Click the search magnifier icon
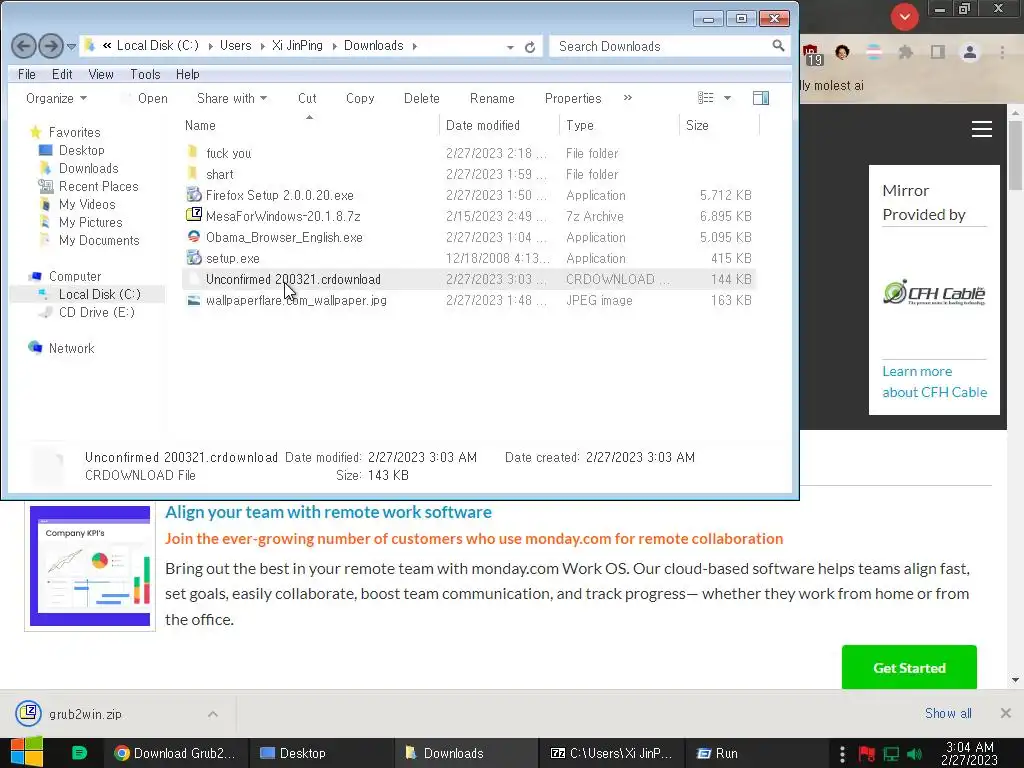This screenshot has height=768, width=1024. click(778, 46)
